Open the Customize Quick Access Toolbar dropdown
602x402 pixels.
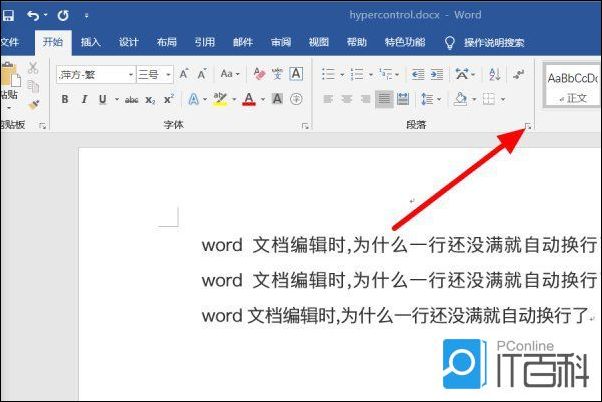click(86, 16)
